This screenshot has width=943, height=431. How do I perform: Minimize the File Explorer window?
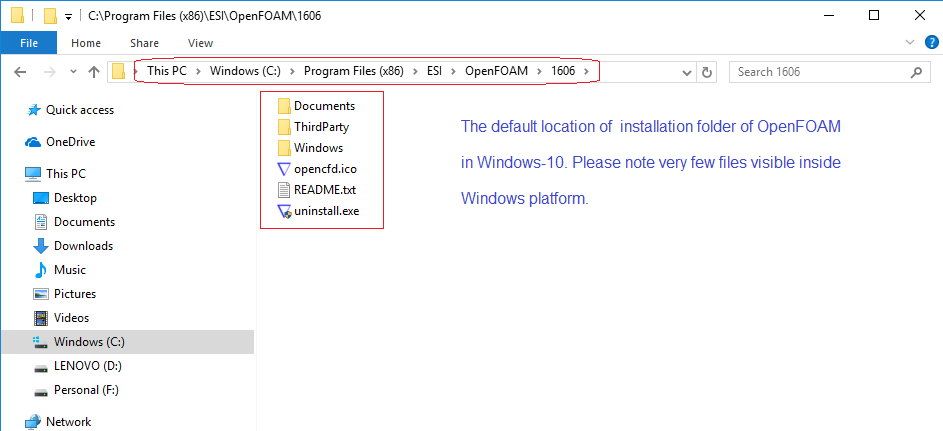pyautogui.click(x=829, y=16)
